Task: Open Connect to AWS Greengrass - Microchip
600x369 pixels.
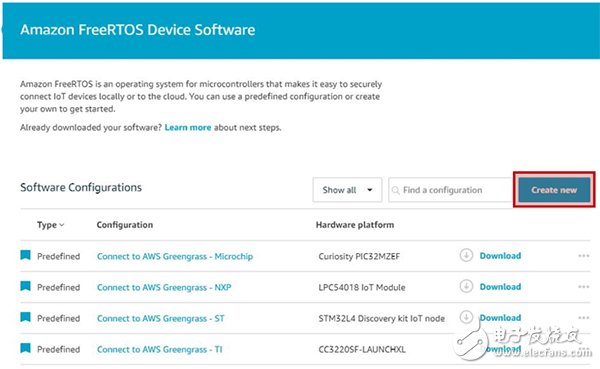Action: [175, 256]
